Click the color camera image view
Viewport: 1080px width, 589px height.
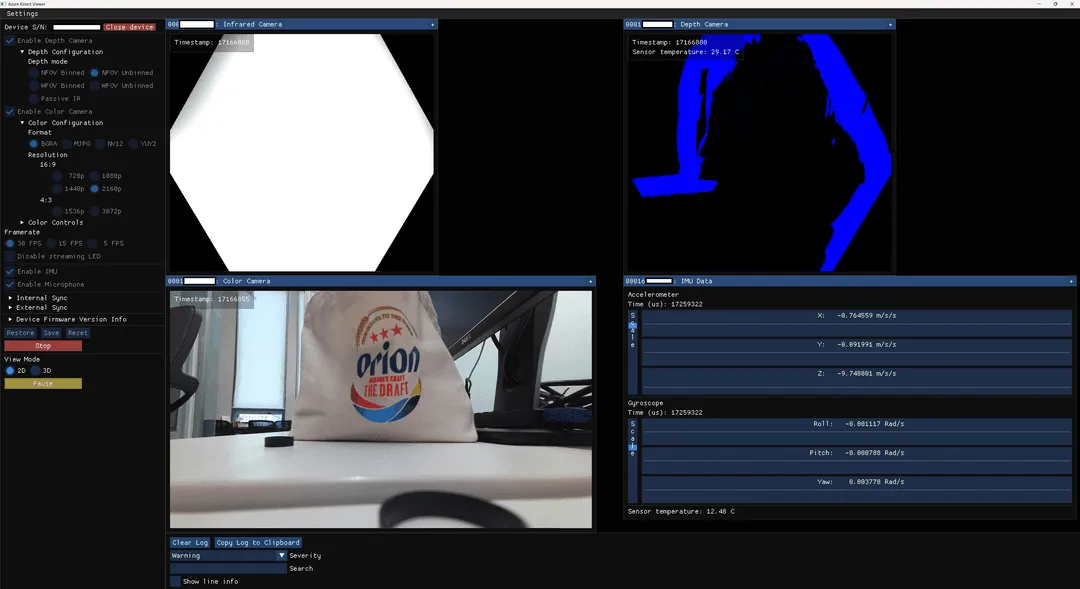[381, 409]
